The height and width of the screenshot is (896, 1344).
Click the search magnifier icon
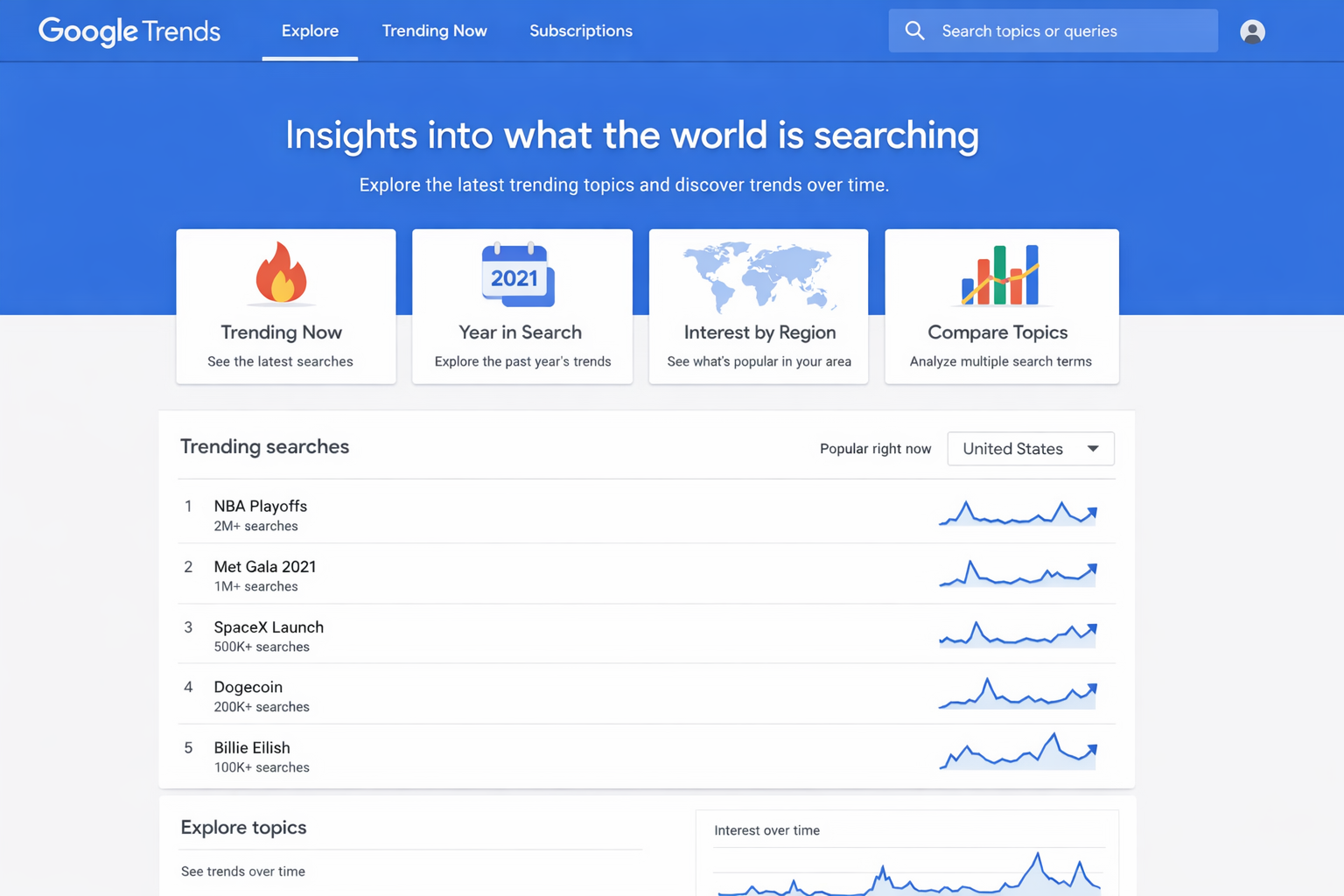(x=914, y=31)
